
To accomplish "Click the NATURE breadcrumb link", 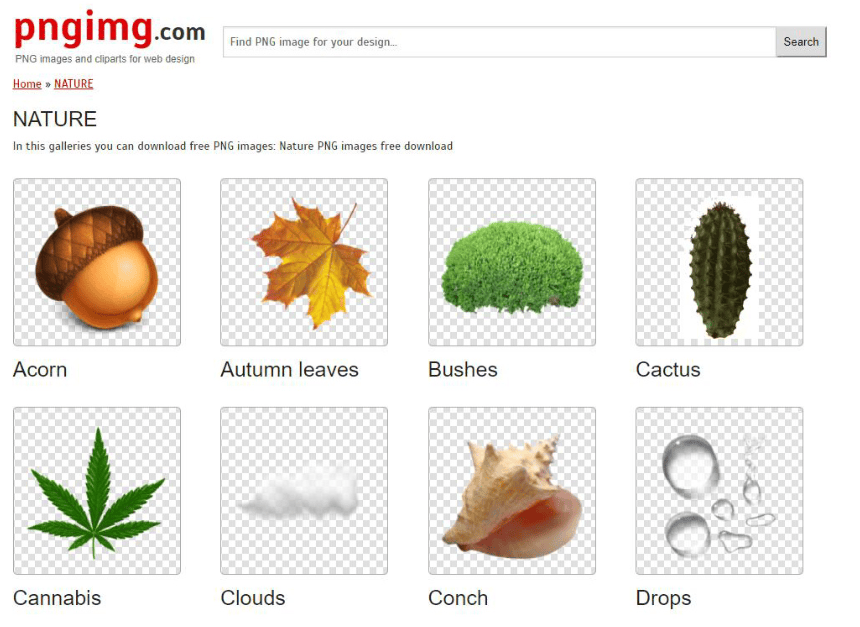I will (x=73, y=84).
